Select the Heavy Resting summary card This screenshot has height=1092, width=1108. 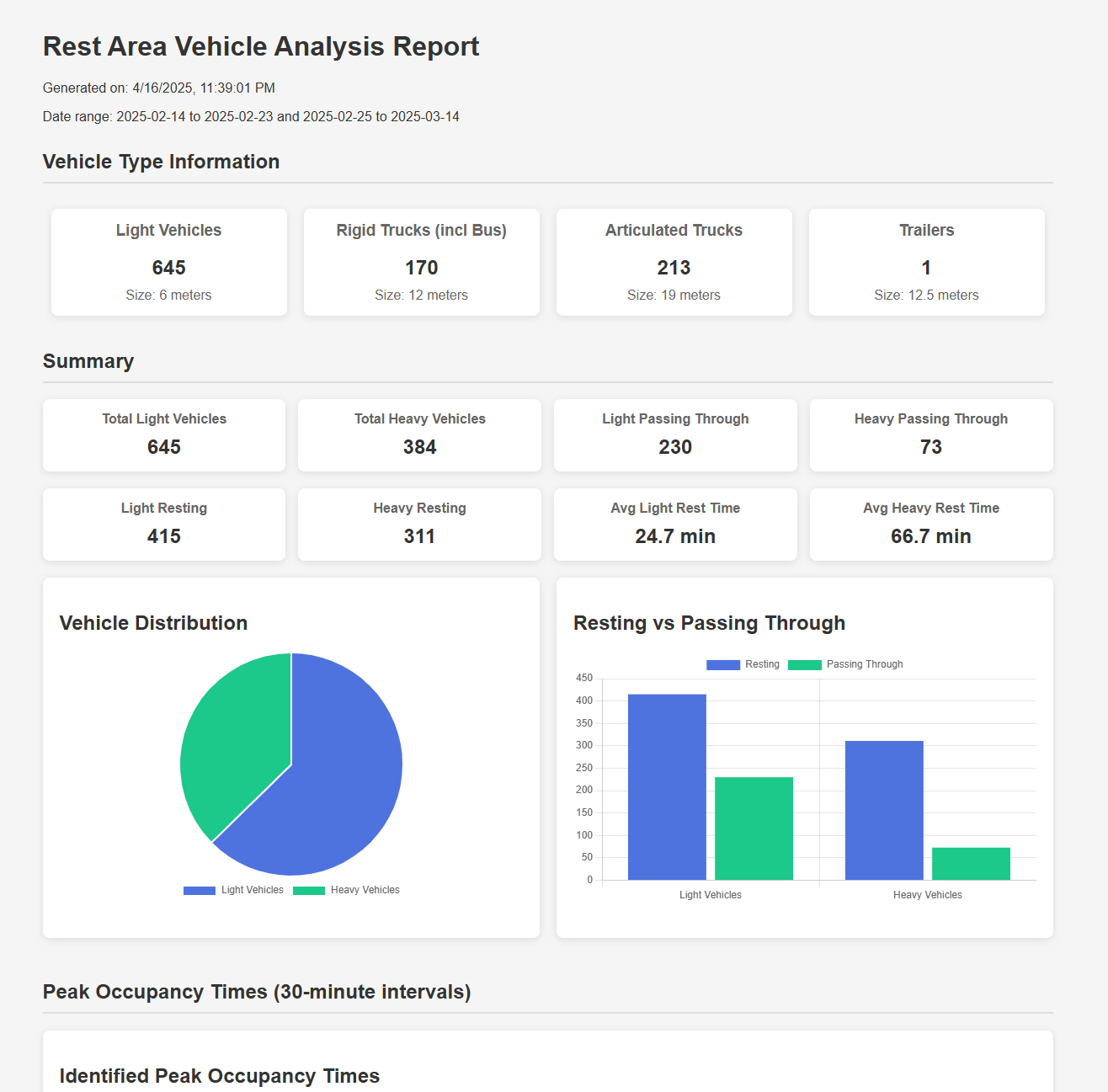[x=419, y=524]
